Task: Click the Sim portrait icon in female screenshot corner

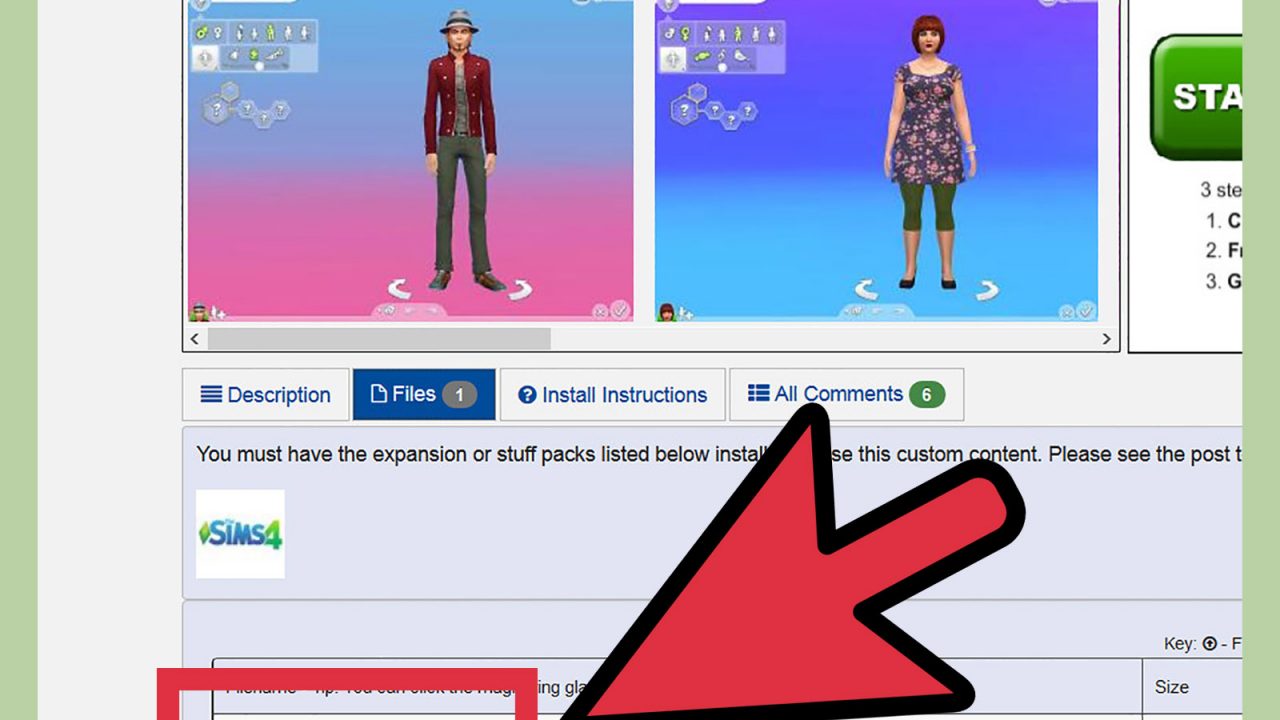Action: (666, 311)
